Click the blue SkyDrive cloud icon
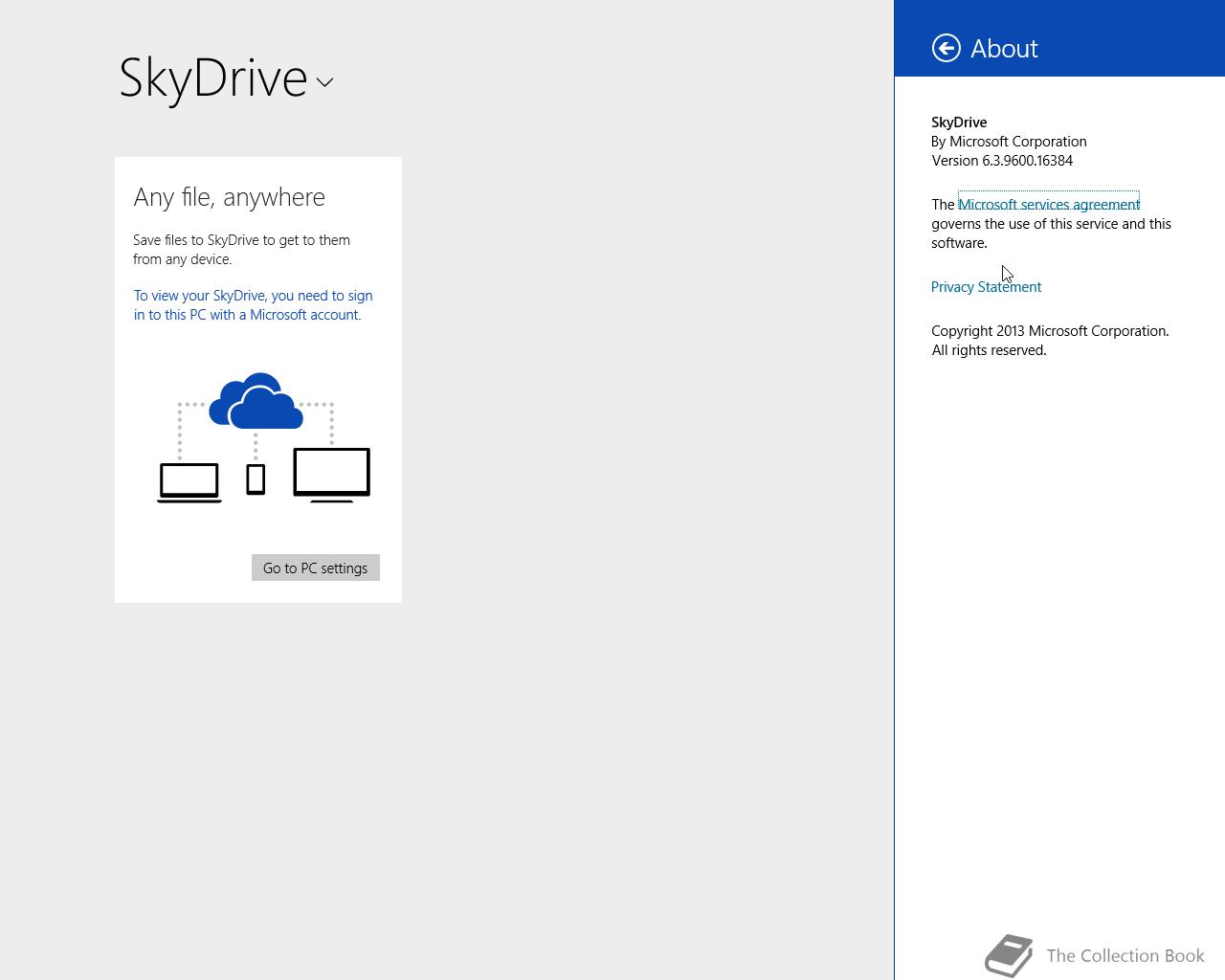1225x980 pixels. pos(256,400)
